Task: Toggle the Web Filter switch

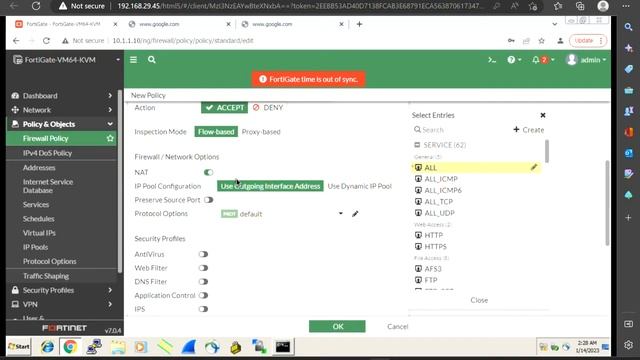Action: [x=203, y=268]
